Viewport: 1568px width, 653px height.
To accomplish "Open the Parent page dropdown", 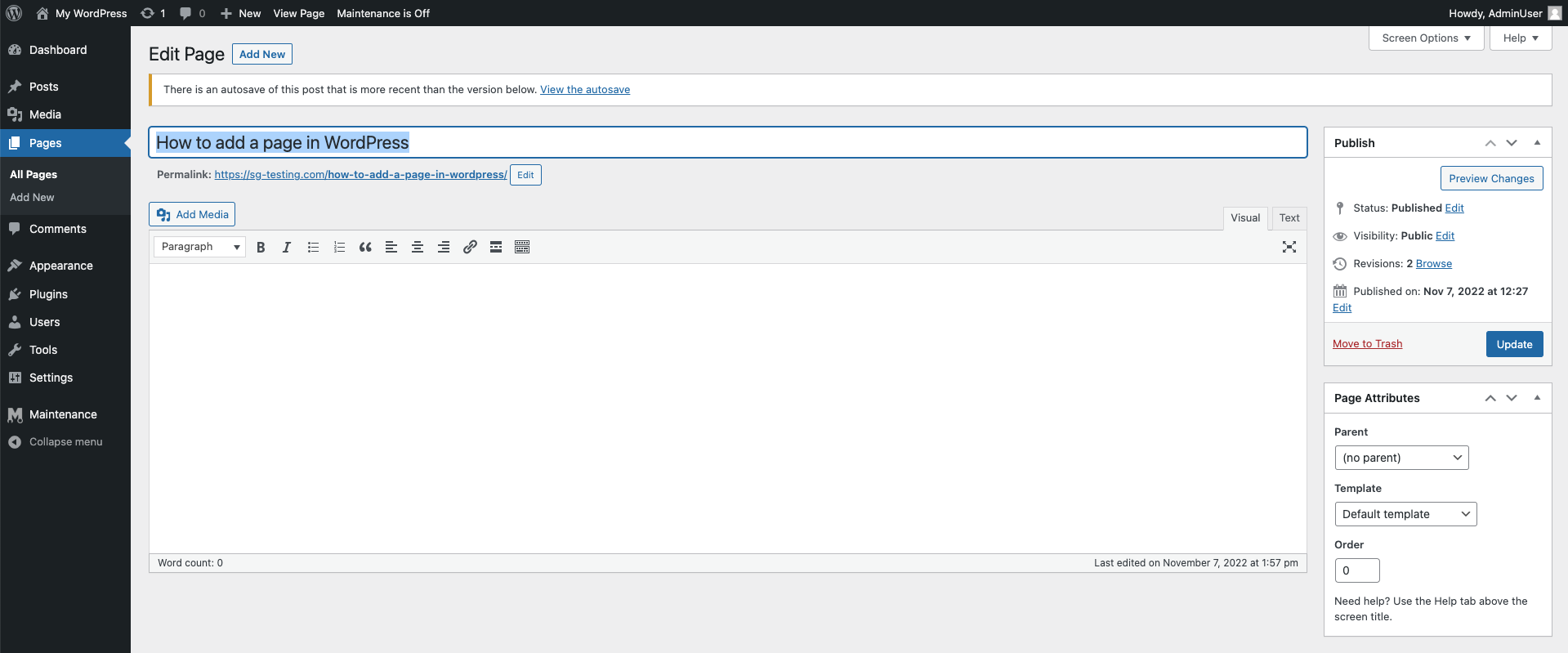I will tap(1401, 458).
